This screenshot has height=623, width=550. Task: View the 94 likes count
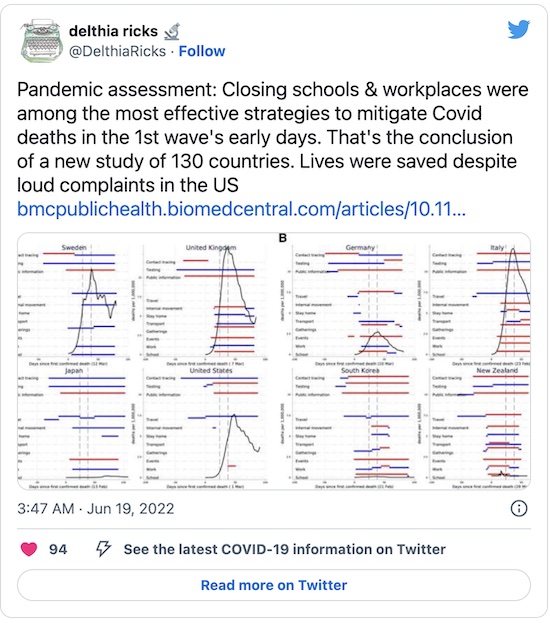point(58,549)
